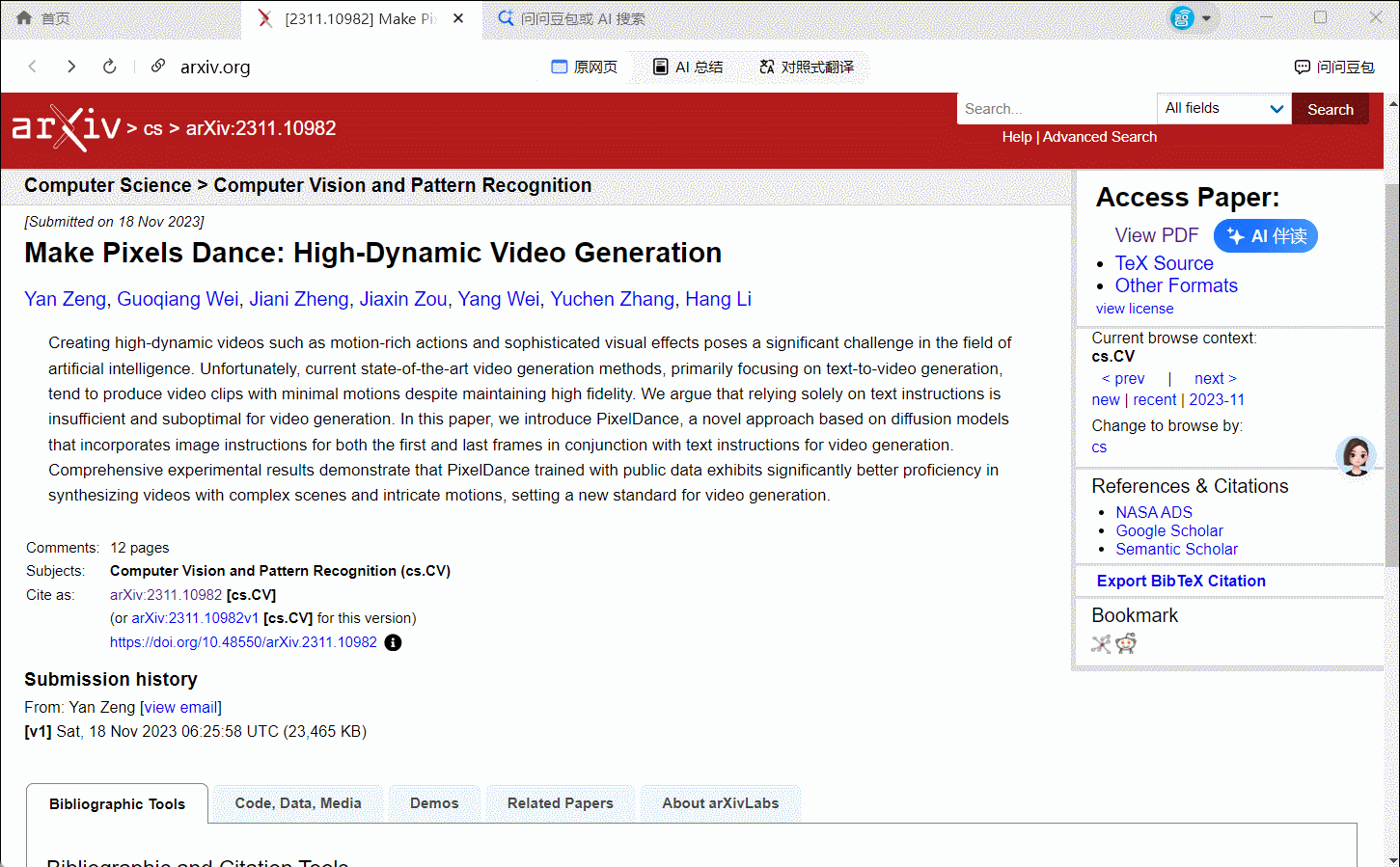Expand the All fields dropdown
This screenshot has height=867, width=1400.
point(1223,109)
